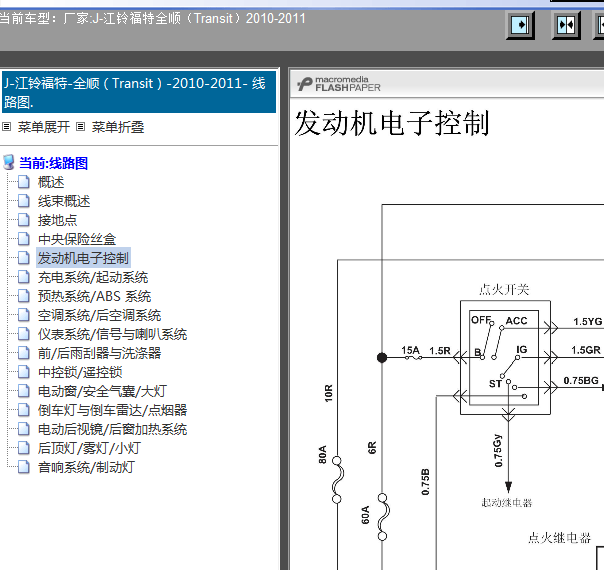Screen dimensions: 604x570
Task: Click the 当前车型 vehicle model header text
Action: pyautogui.click(x=152, y=18)
